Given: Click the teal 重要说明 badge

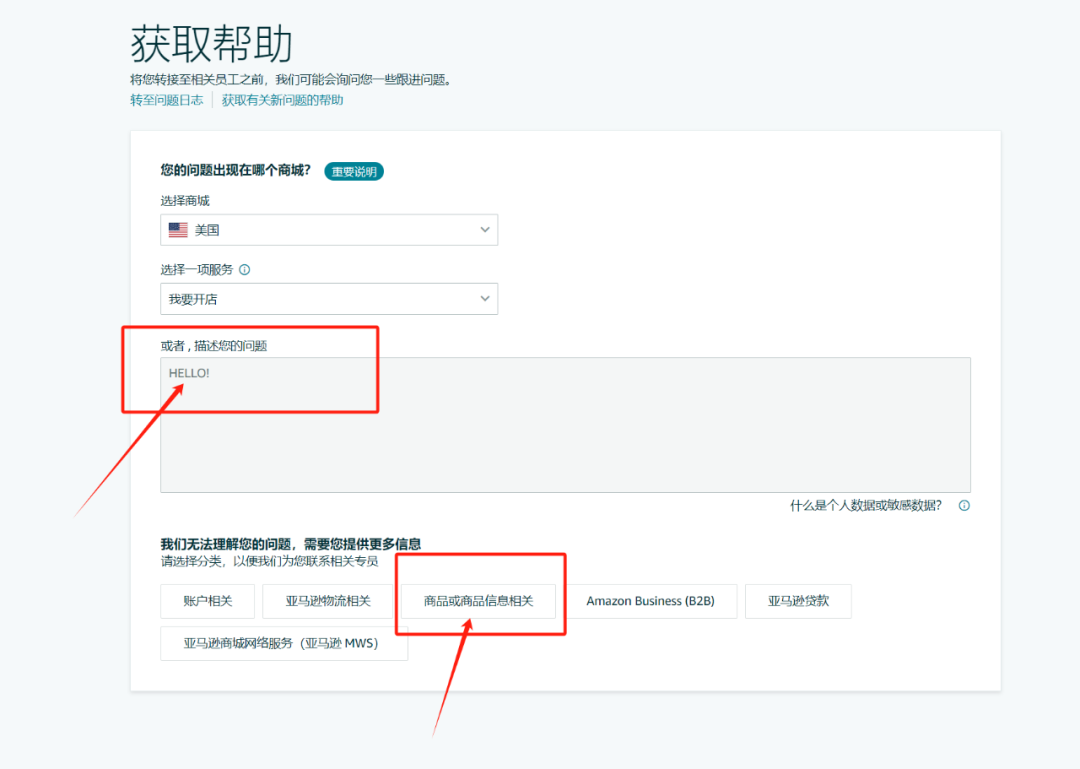Looking at the screenshot, I should point(353,171).
